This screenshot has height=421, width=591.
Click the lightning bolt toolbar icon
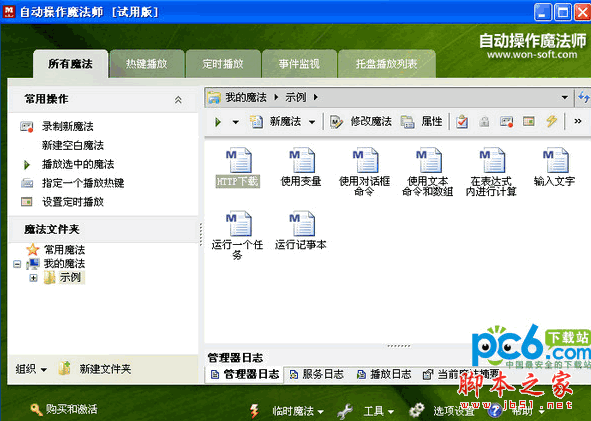551,121
